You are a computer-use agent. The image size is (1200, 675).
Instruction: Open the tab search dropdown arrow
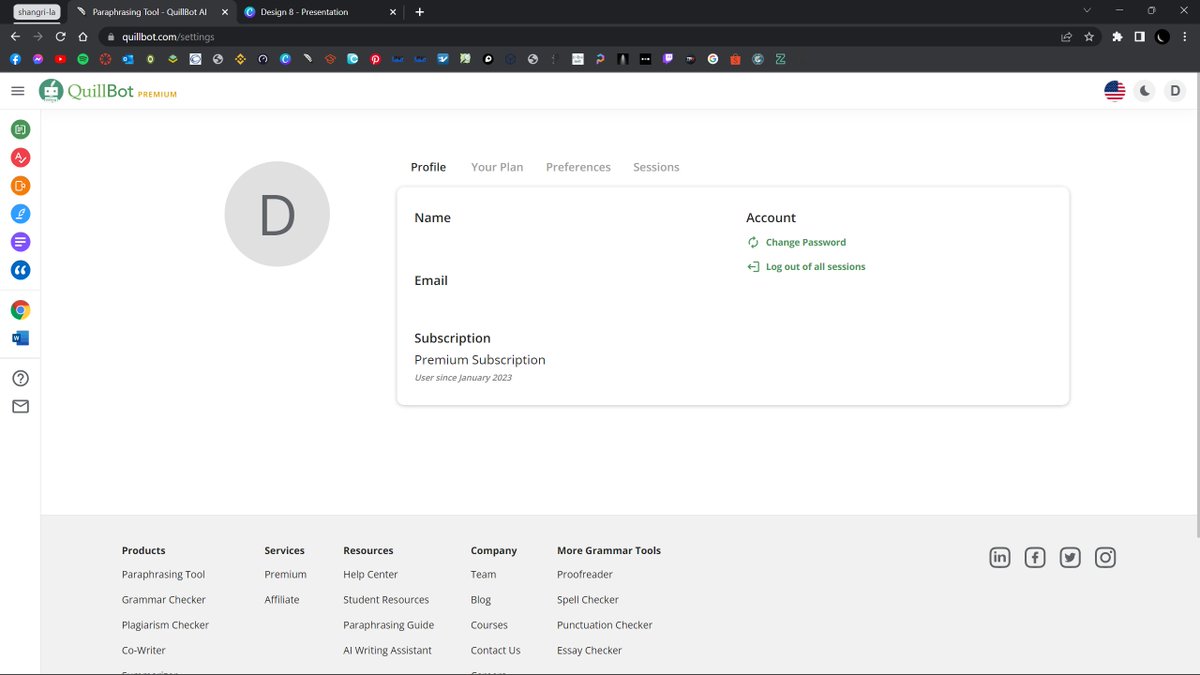coord(1087,11)
